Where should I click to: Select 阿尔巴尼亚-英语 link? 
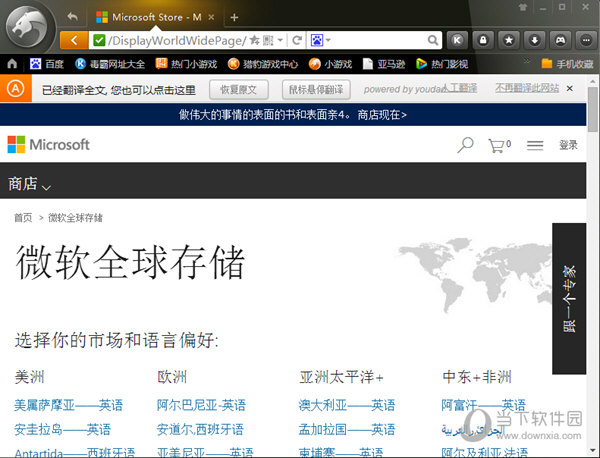pos(201,405)
